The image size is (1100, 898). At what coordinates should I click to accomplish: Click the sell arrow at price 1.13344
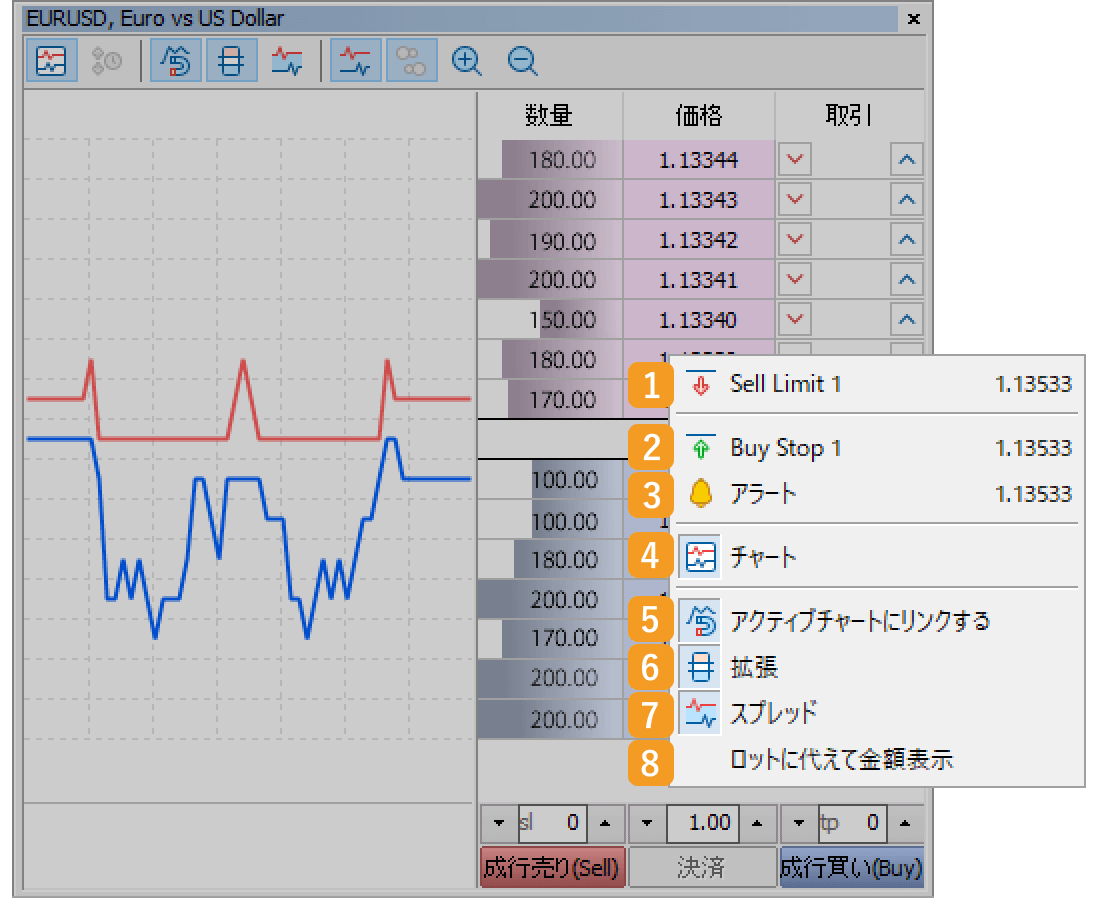(x=794, y=159)
